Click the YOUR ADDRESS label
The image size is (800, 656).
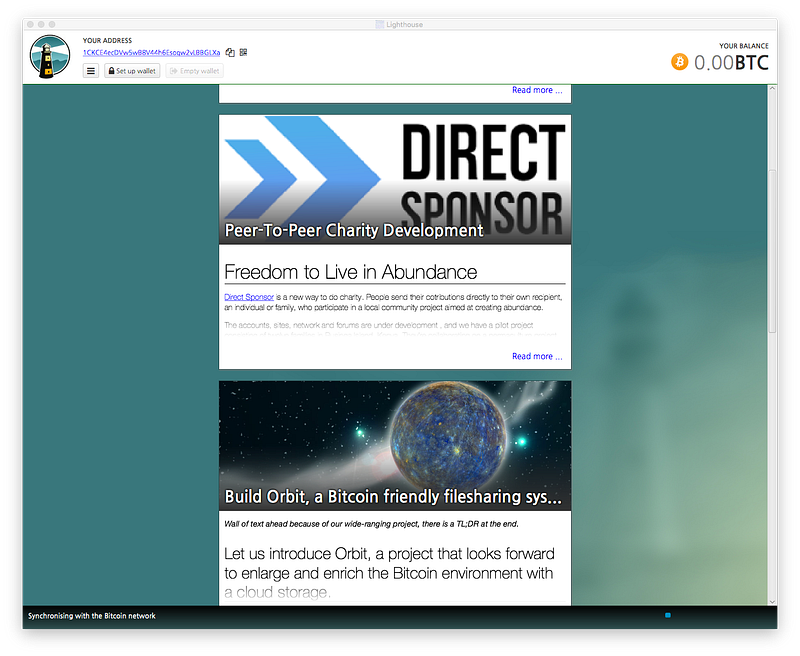(x=107, y=40)
